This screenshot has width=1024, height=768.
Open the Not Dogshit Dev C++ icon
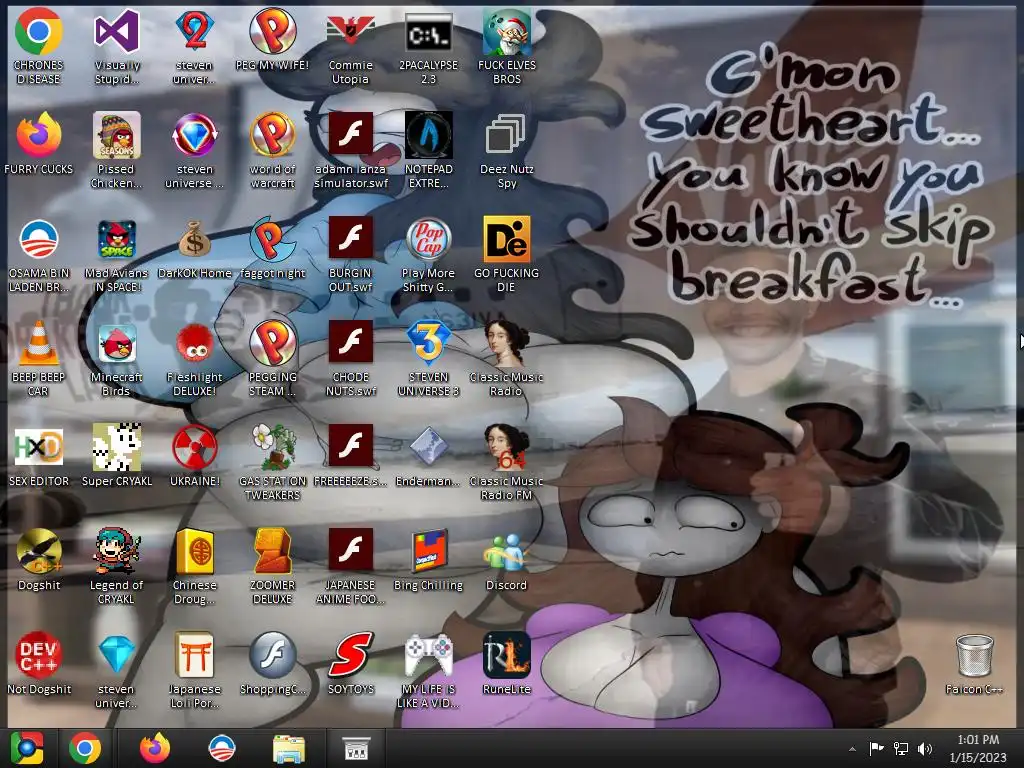[39, 654]
